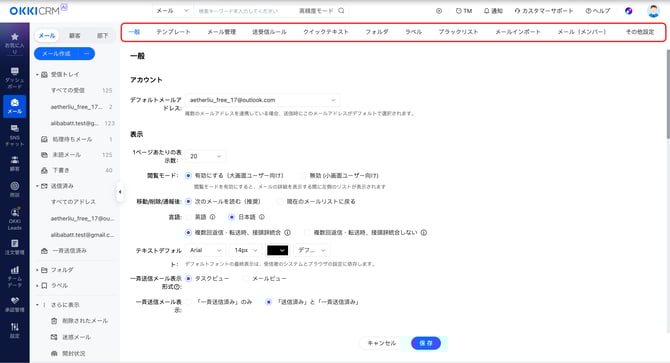Click the page vertical scrollbar
Viewport: 670px width, 363px height.
(668, 94)
